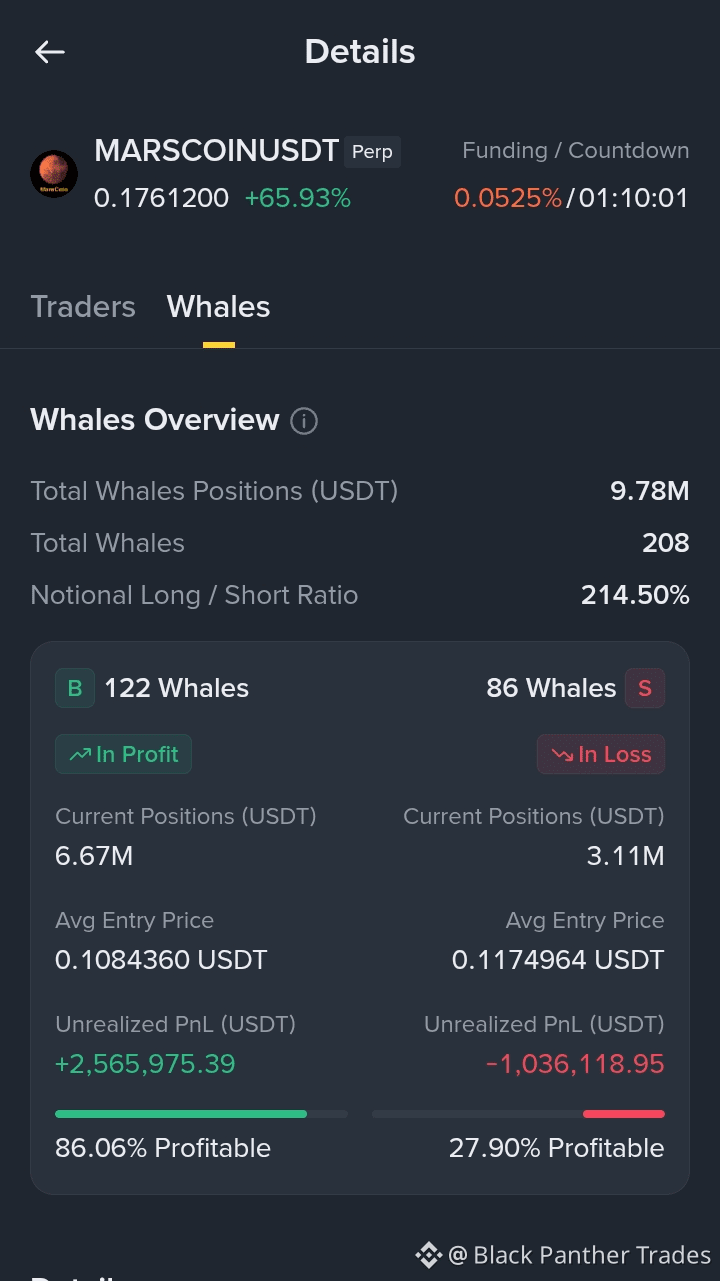This screenshot has height=1281, width=720.
Task: Tap the -1,036,118.95 unrealized PnL value
Action: (575, 1063)
